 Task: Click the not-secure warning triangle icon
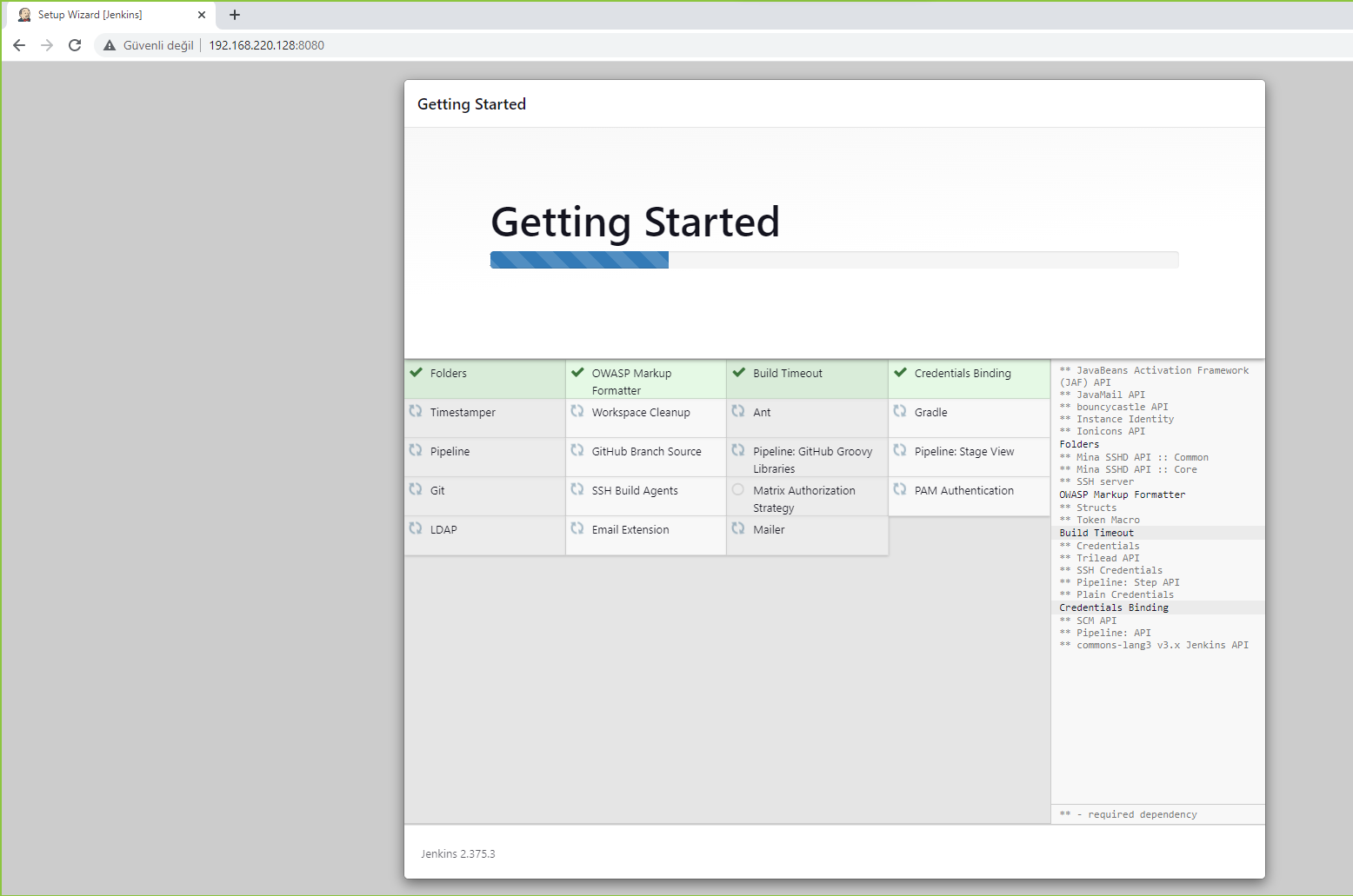(110, 45)
